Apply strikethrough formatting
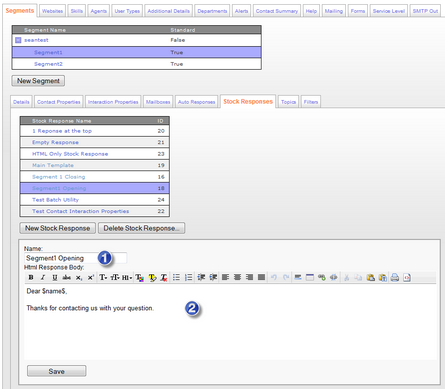Image resolution: width=445 pixels, height=389 pixels. coord(67,277)
